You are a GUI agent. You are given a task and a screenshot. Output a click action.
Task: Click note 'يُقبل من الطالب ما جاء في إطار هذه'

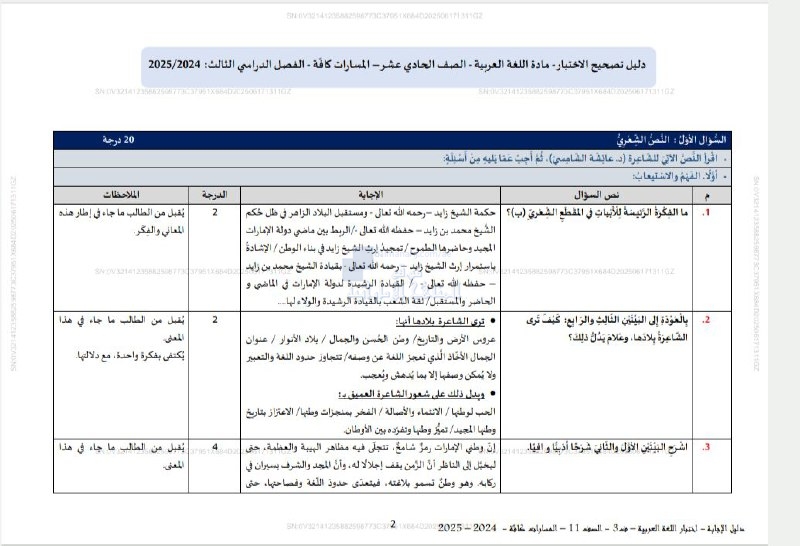[121, 213]
